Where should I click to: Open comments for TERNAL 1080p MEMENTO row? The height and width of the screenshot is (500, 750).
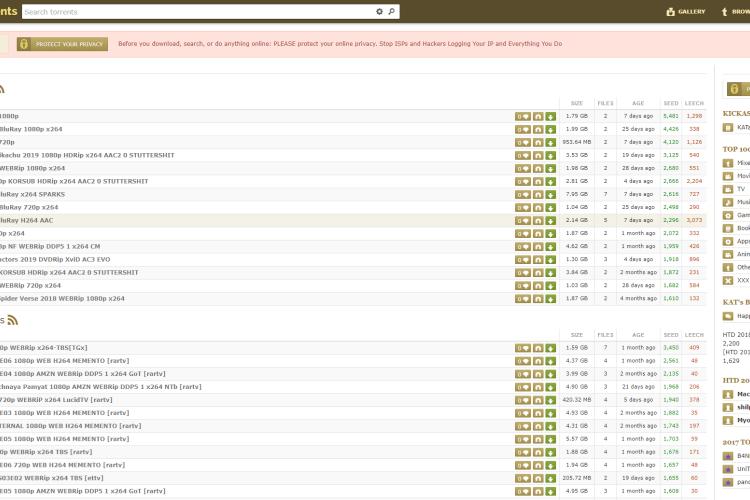(523, 426)
